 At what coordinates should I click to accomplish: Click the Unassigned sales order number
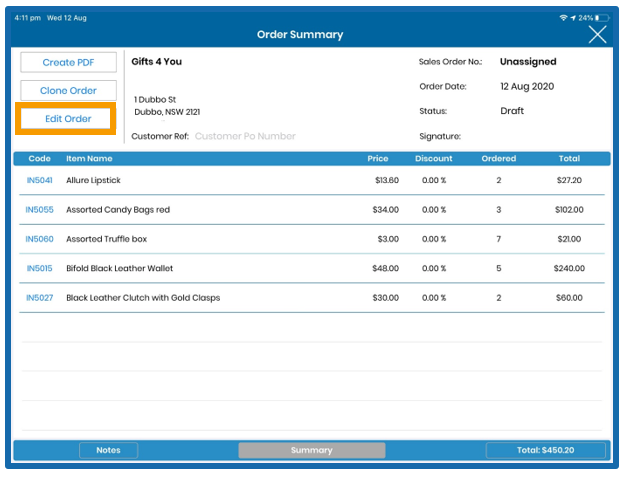[x=528, y=62]
